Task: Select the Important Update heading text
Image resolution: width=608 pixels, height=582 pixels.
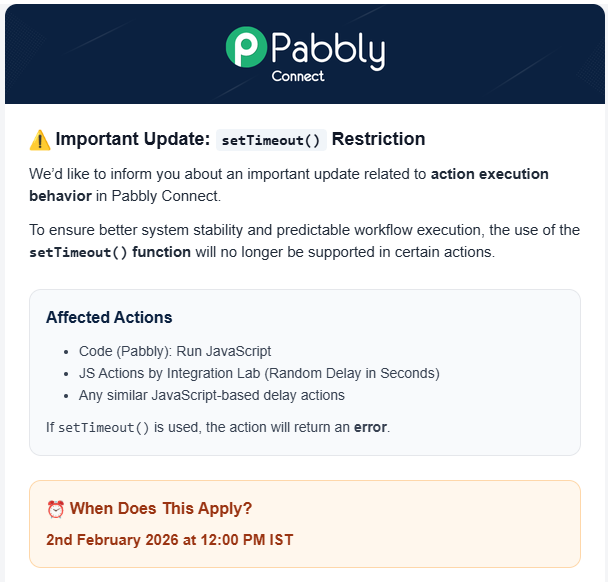Action: (x=132, y=139)
